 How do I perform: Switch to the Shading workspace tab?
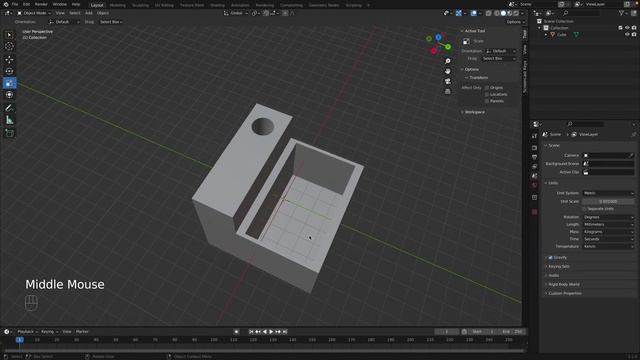217,5
